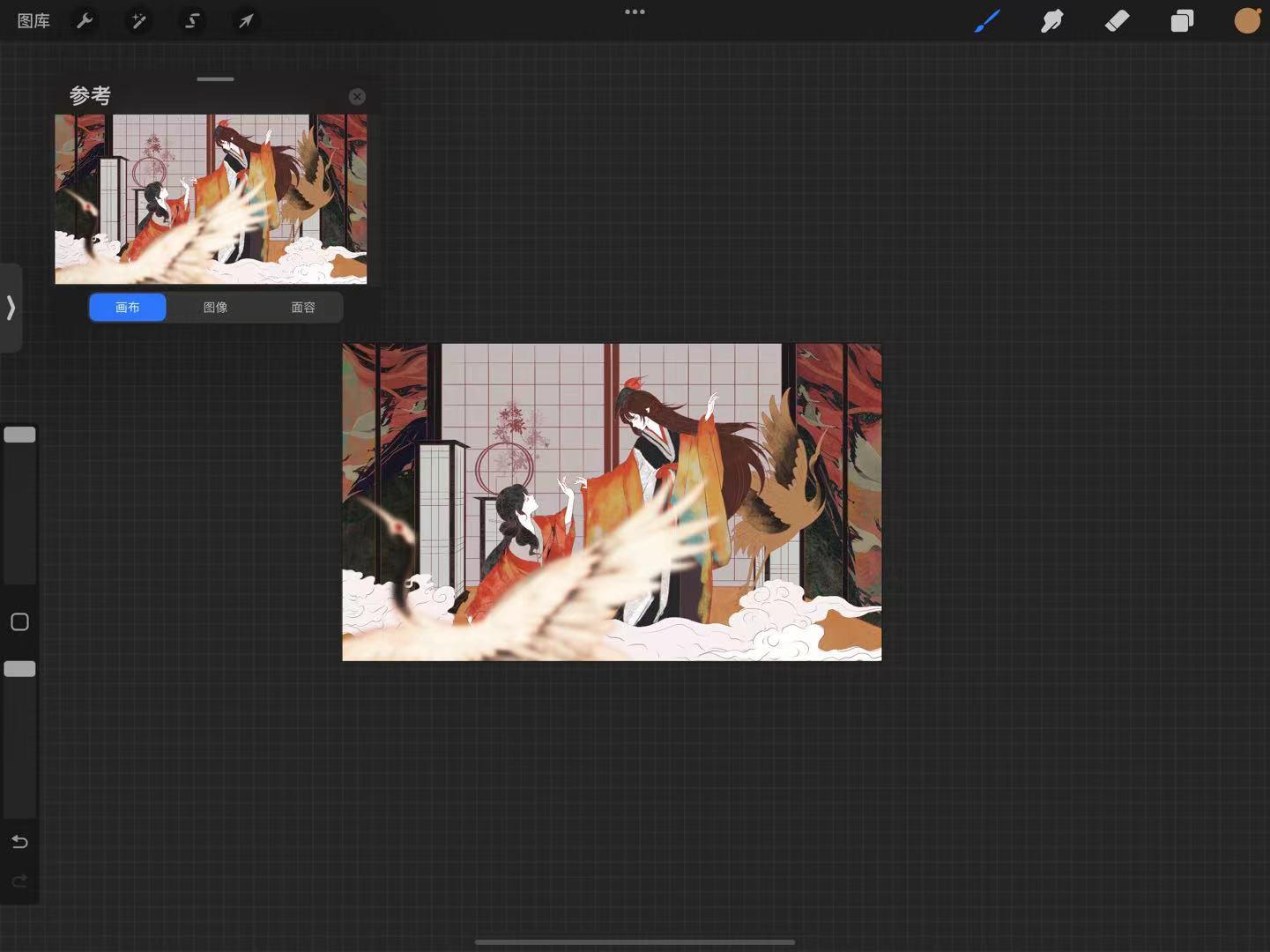Open the Layers panel
The width and height of the screenshot is (1270, 952).
point(1182,20)
